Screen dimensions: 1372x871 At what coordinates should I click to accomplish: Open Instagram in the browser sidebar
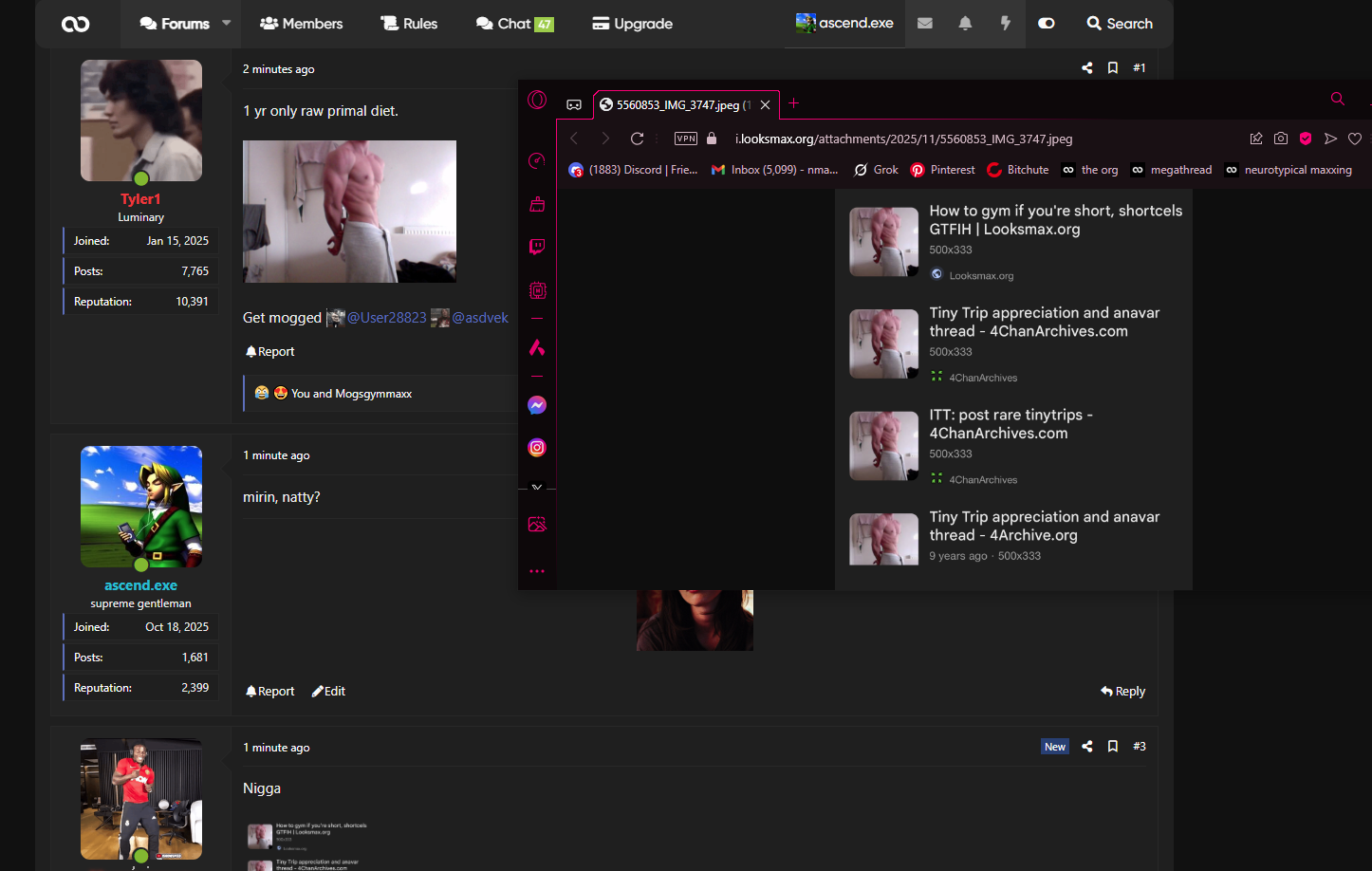pos(537,448)
